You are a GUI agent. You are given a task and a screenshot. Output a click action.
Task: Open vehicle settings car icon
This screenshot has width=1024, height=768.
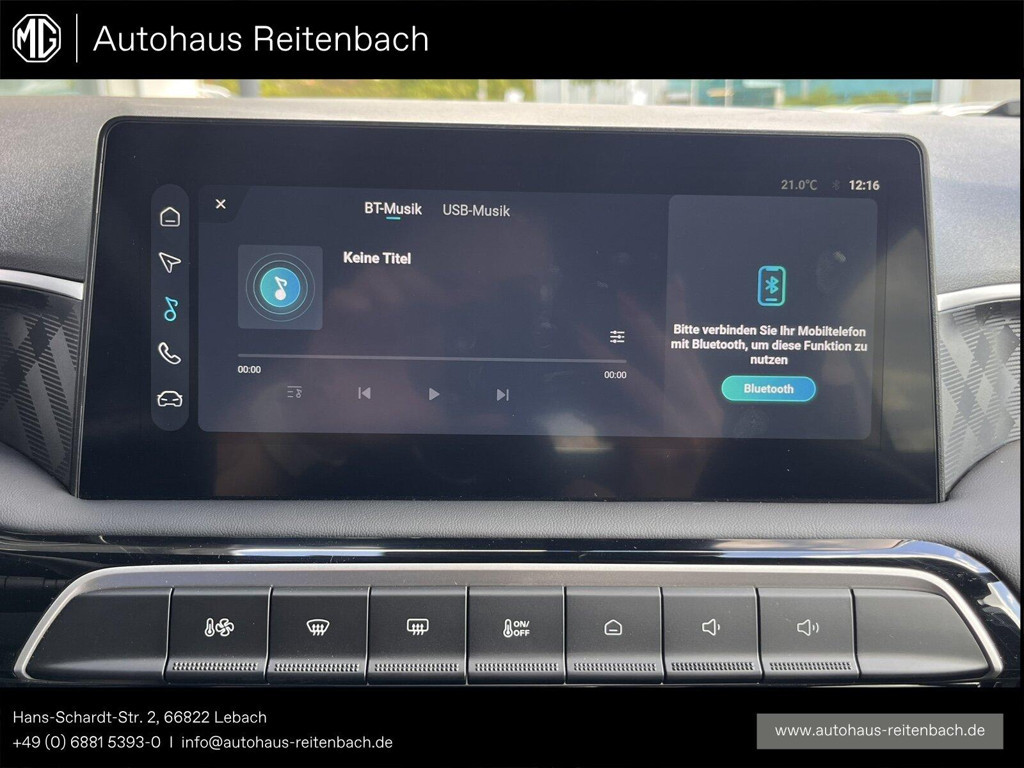[170, 398]
